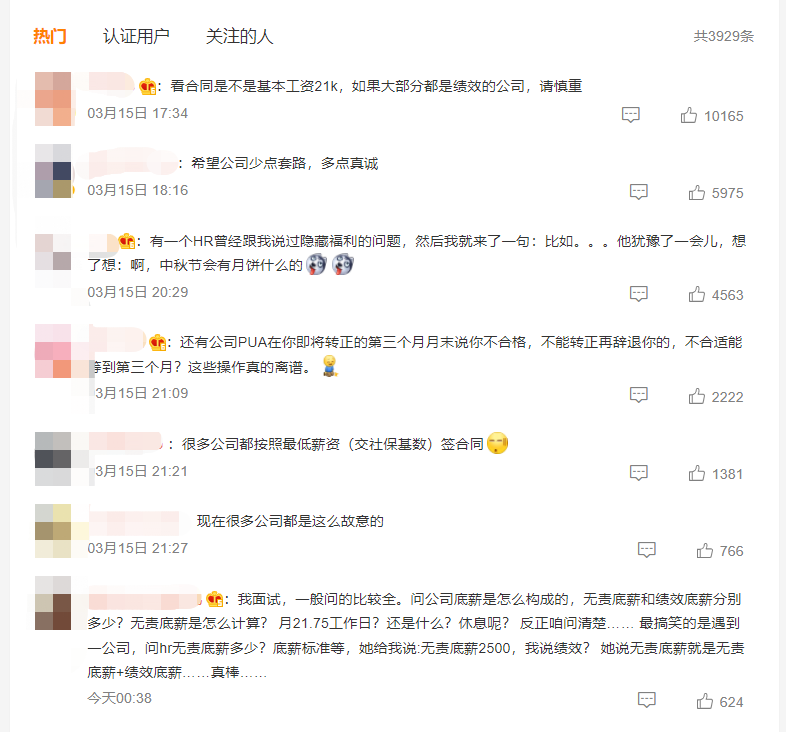786x732 pixels.
Task: Like the comment with 766 likes
Action: coord(705,551)
